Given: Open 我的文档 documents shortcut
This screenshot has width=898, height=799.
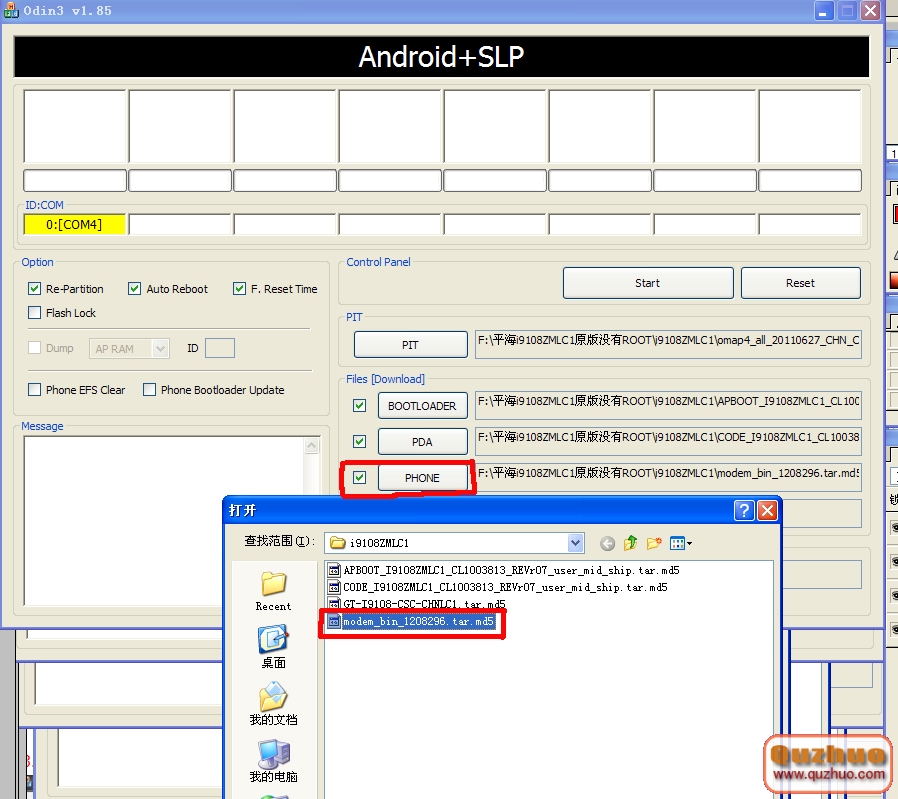Looking at the screenshot, I should [273, 704].
